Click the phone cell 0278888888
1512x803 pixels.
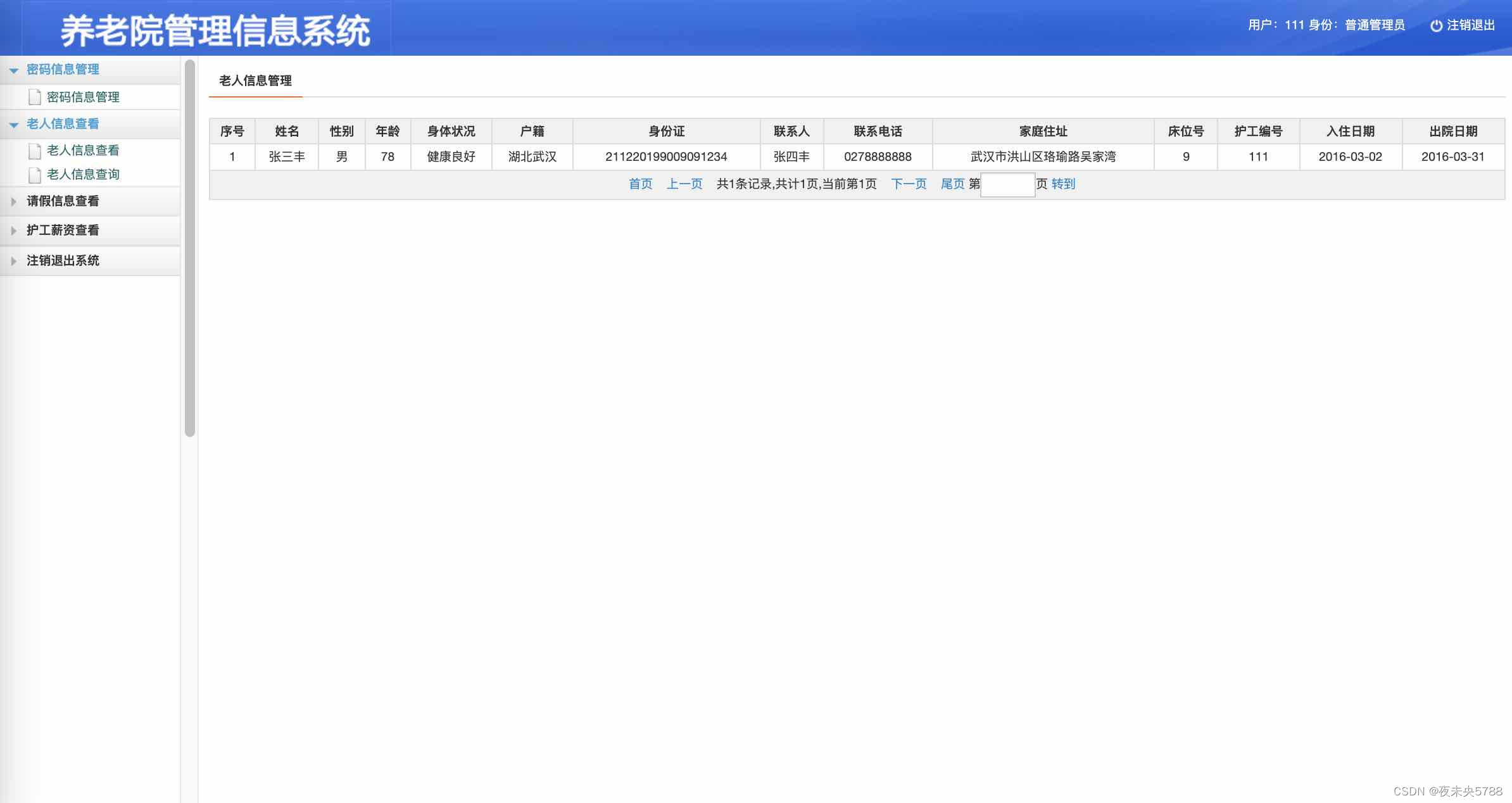tap(878, 156)
